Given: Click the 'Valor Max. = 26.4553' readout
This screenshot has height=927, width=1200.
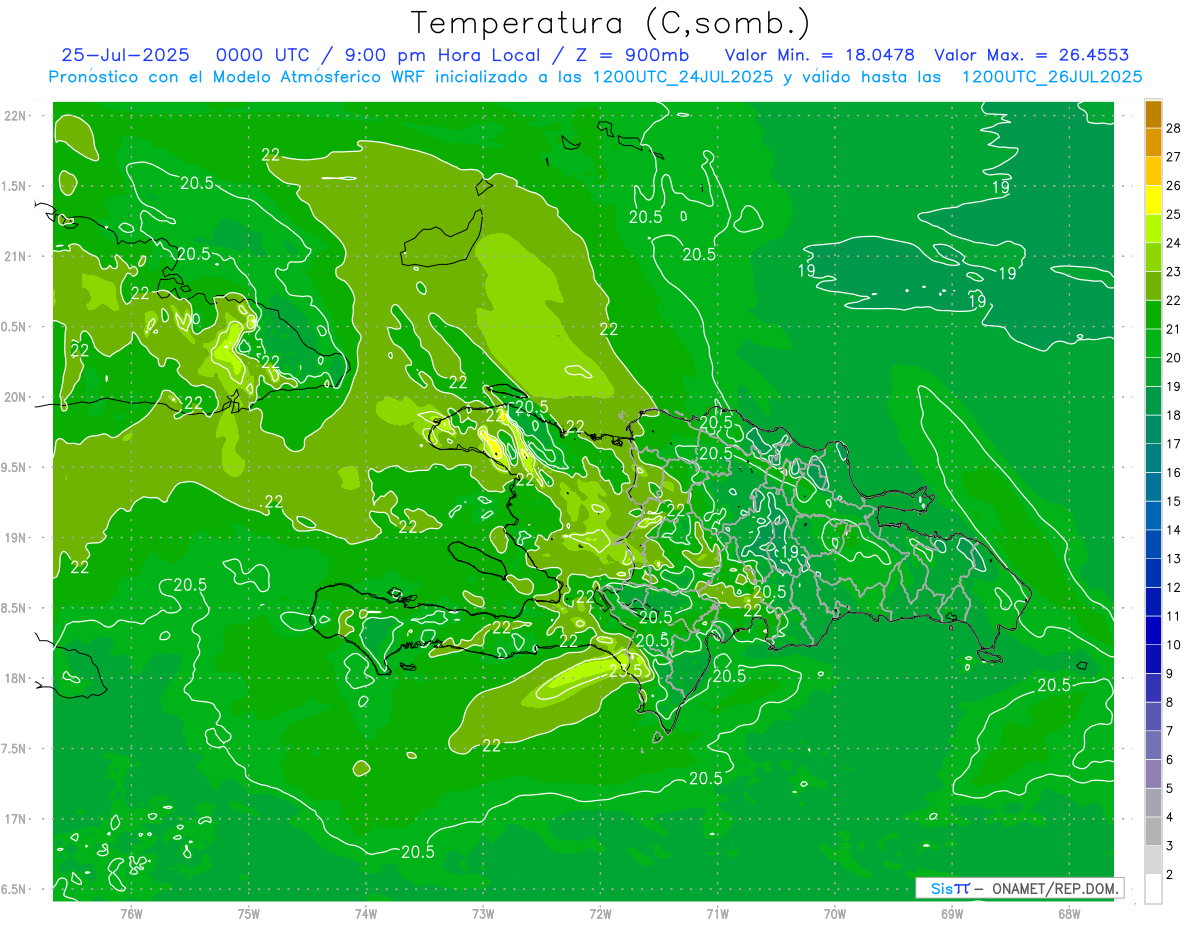Looking at the screenshot, I should (1032, 55).
